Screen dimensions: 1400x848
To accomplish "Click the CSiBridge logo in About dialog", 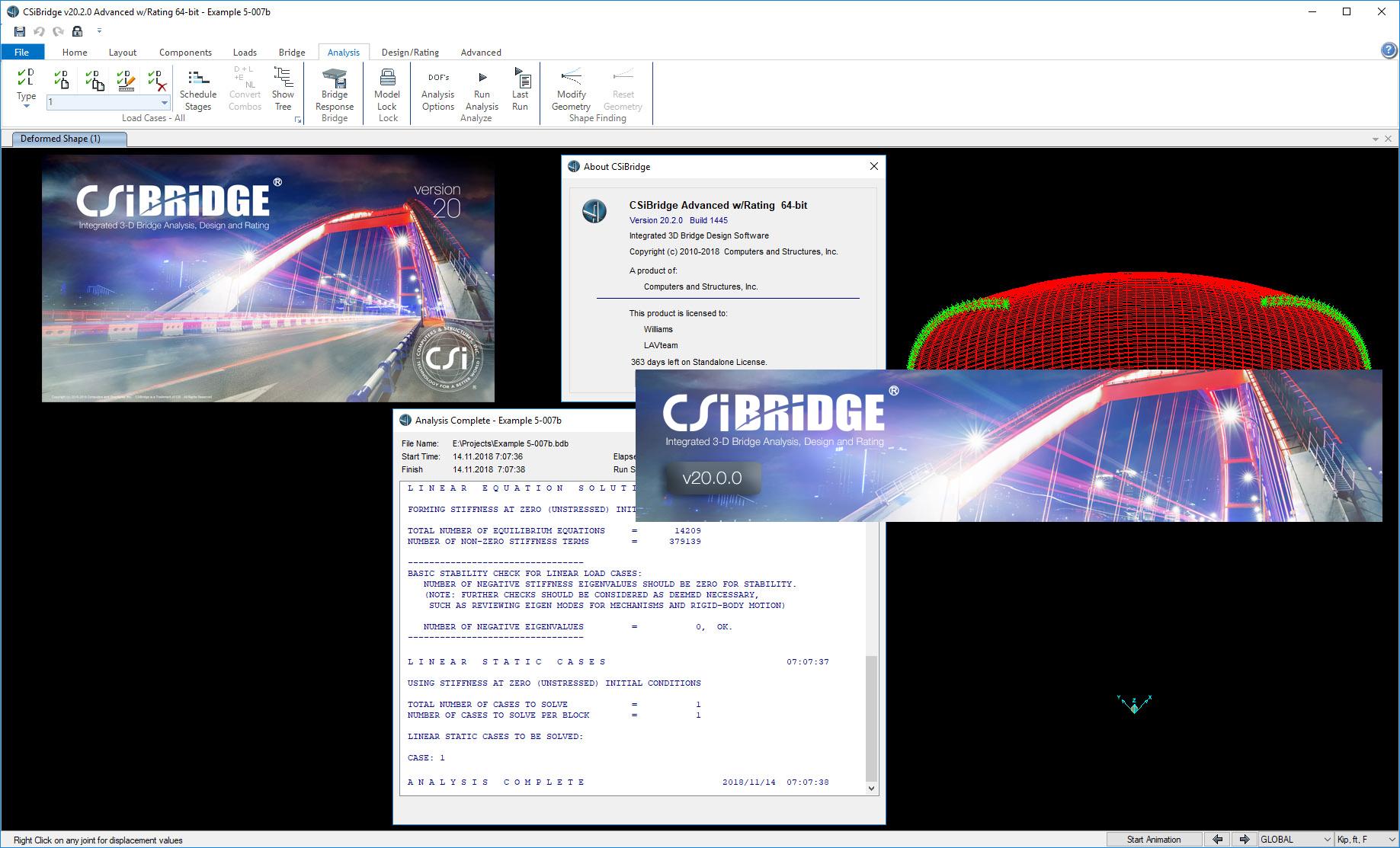I will click(x=594, y=211).
